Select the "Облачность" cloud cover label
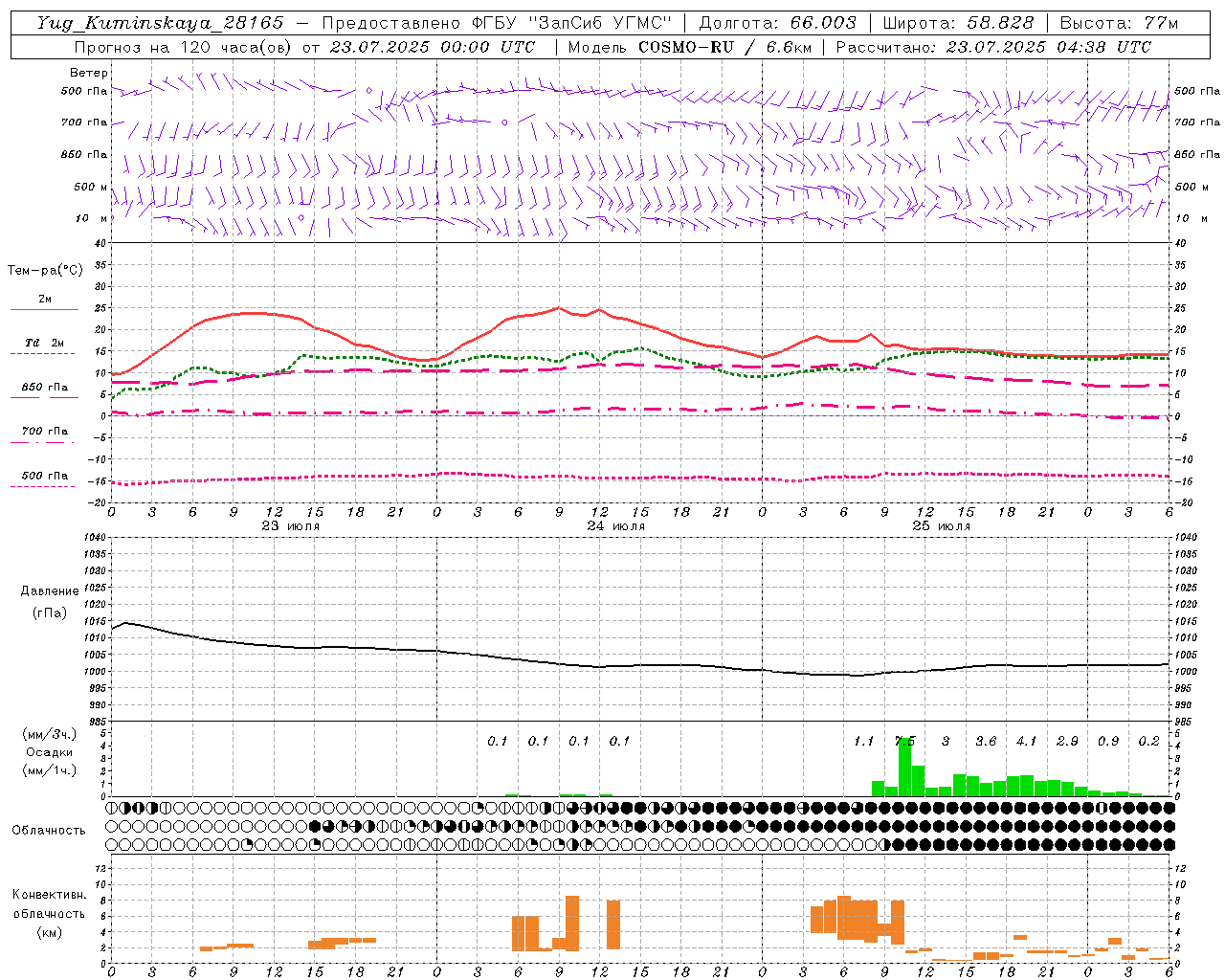Viewport: 1225px width, 980px height. click(49, 830)
